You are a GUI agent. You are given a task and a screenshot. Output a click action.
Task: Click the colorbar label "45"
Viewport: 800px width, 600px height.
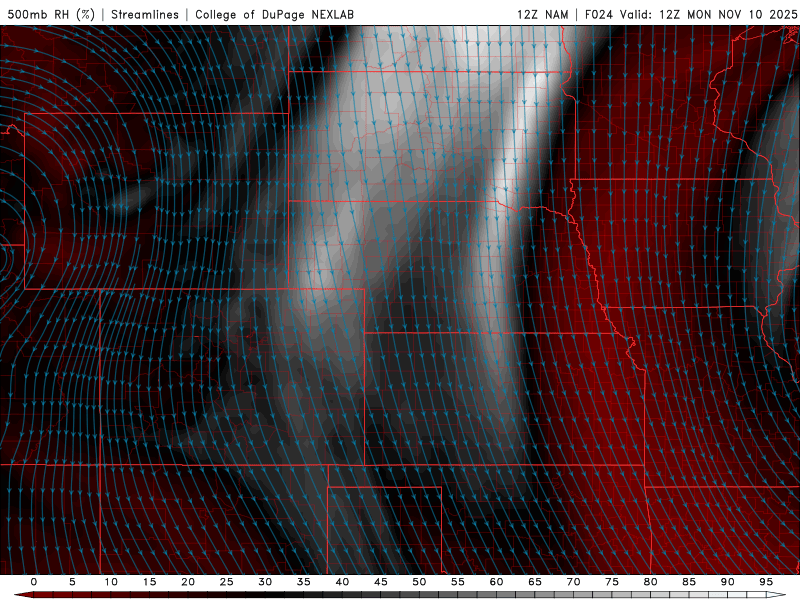click(381, 582)
